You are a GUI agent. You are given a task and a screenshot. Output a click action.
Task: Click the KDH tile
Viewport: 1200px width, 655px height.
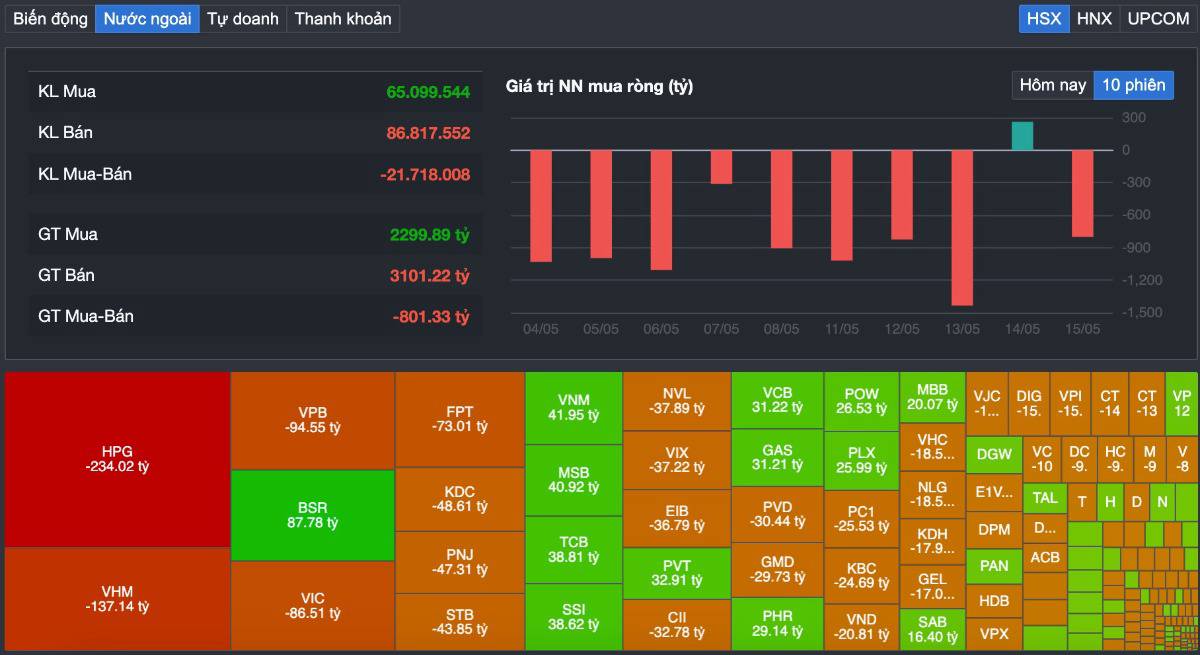tap(932, 541)
